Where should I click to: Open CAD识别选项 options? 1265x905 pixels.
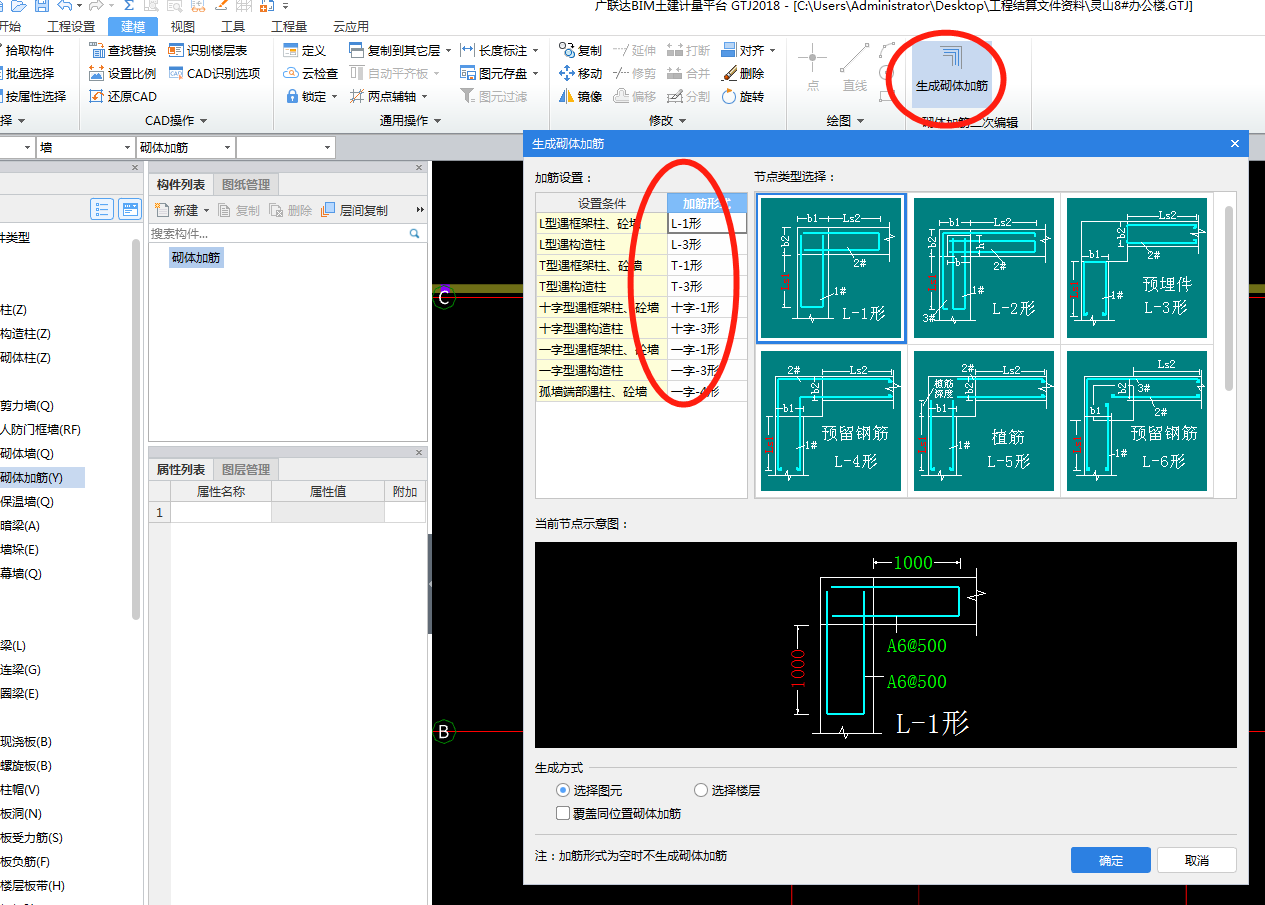(x=214, y=73)
